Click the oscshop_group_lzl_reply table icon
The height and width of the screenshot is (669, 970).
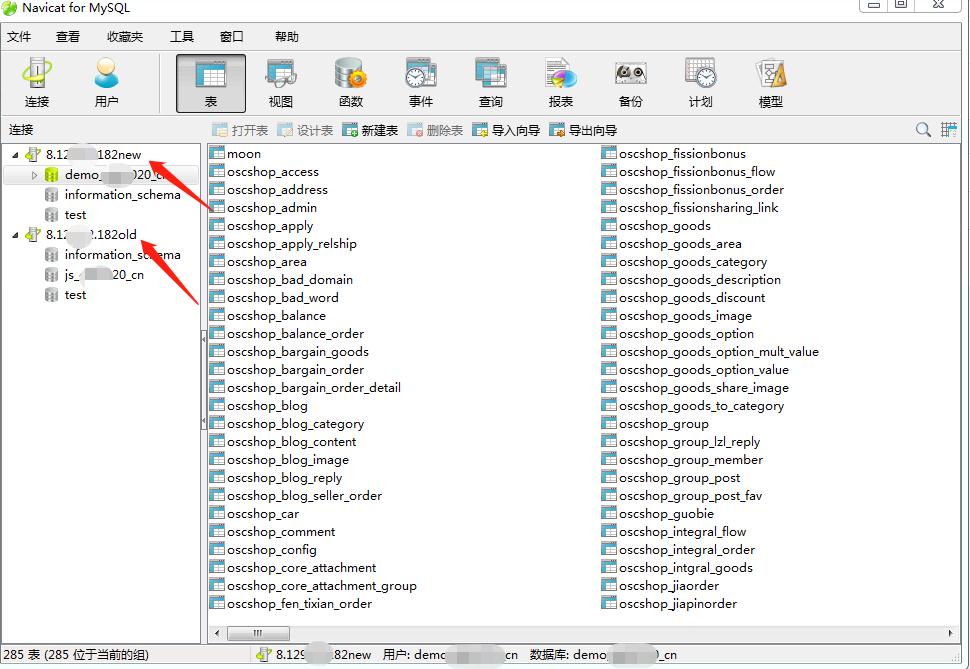[x=609, y=441]
